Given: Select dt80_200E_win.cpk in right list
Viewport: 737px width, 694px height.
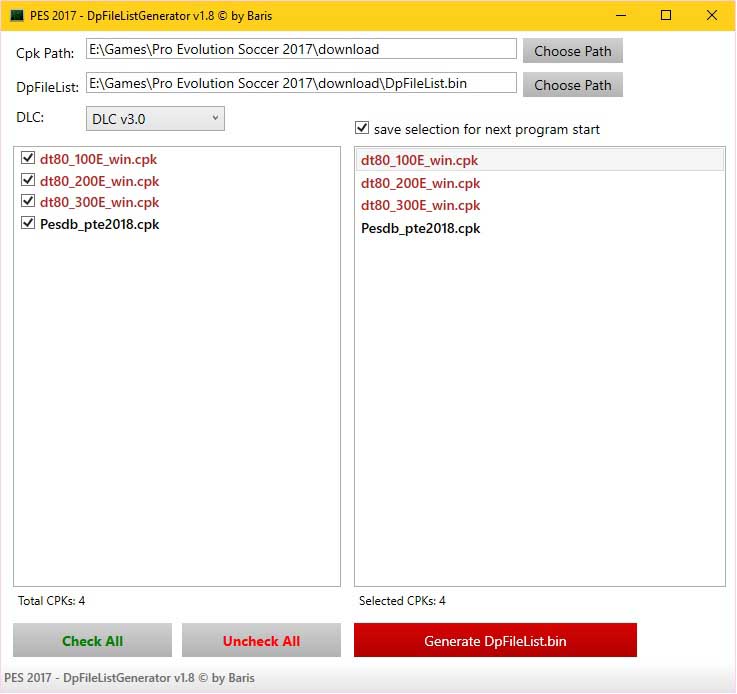Looking at the screenshot, I should pyautogui.click(x=540, y=183).
